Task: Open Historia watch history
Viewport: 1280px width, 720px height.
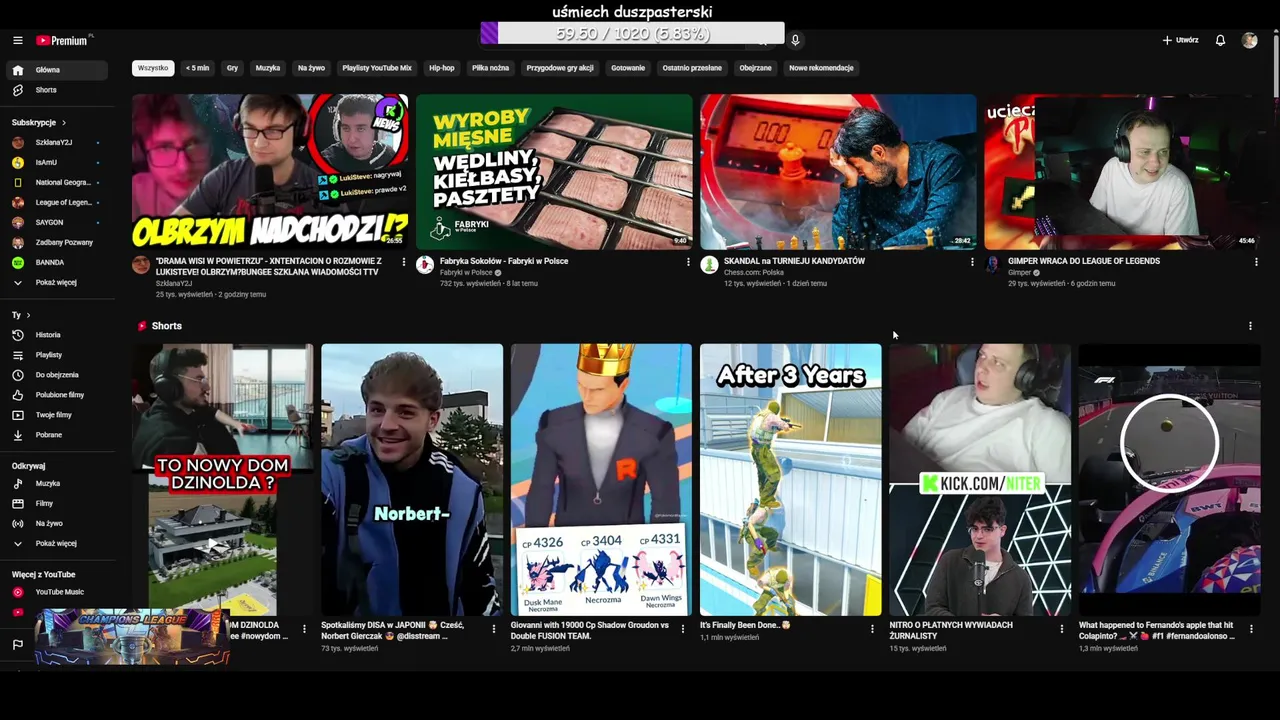Action: (56, 335)
